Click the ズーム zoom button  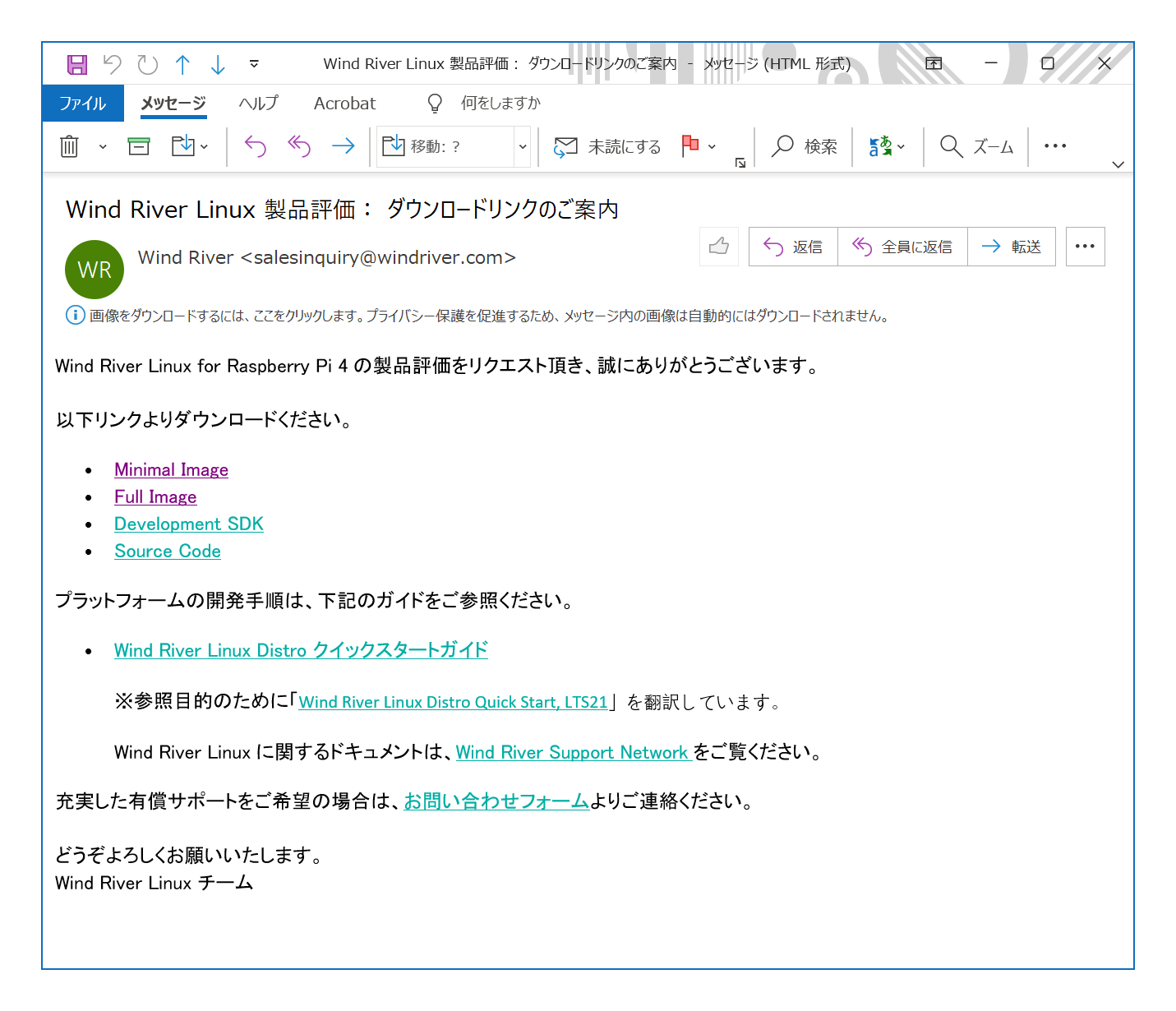(x=976, y=146)
